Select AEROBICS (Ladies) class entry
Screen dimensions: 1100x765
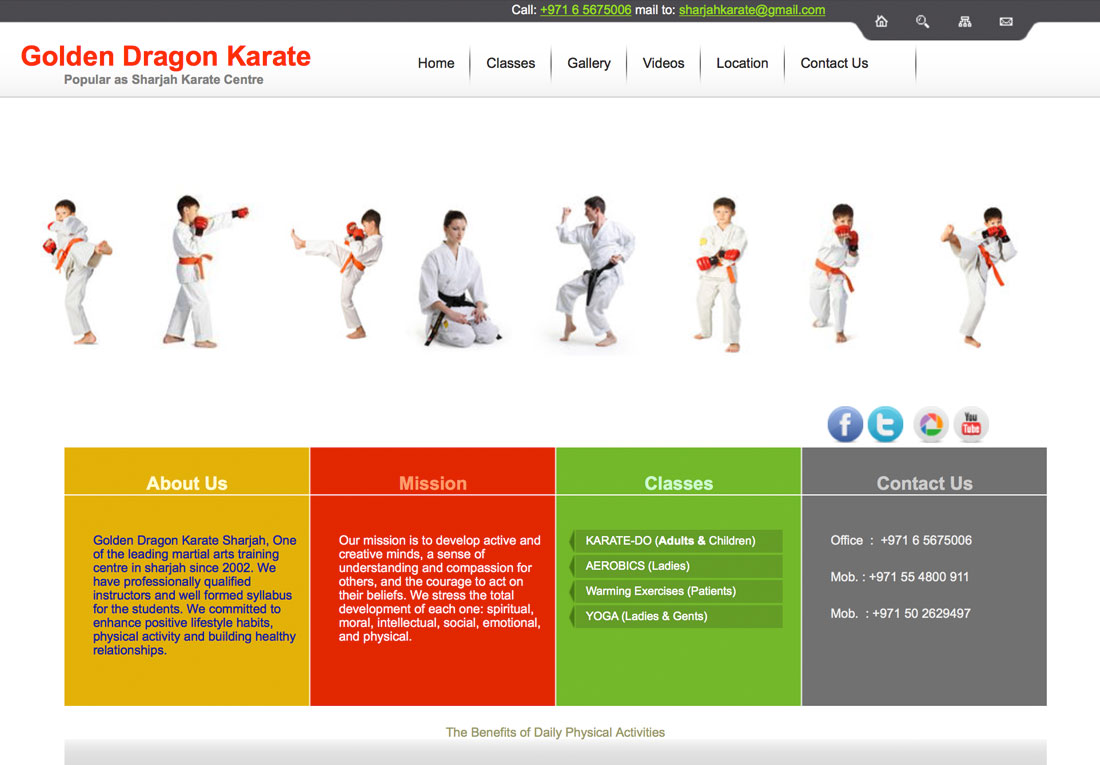tap(676, 565)
